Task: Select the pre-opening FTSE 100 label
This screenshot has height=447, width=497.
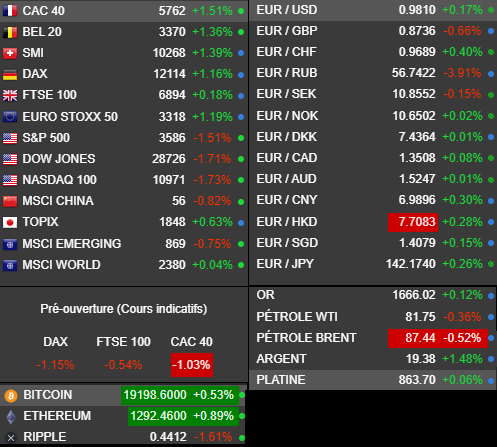Action: click(x=123, y=342)
